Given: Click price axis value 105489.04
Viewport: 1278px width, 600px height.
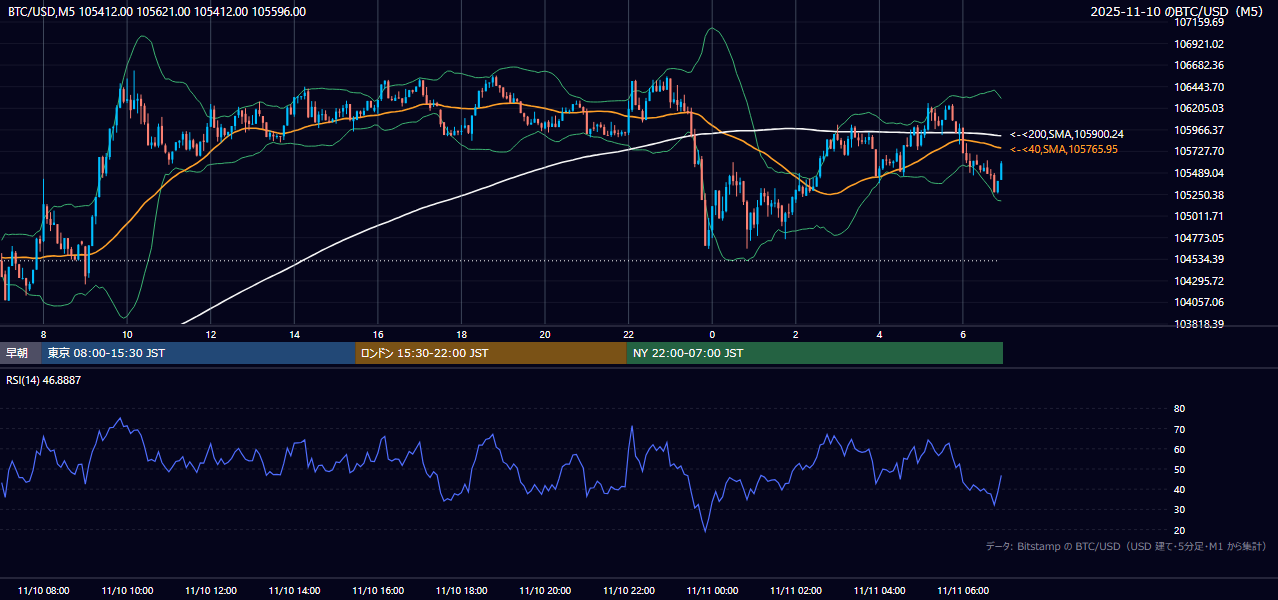Looking at the screenshot, I should tap(1199, 173).
